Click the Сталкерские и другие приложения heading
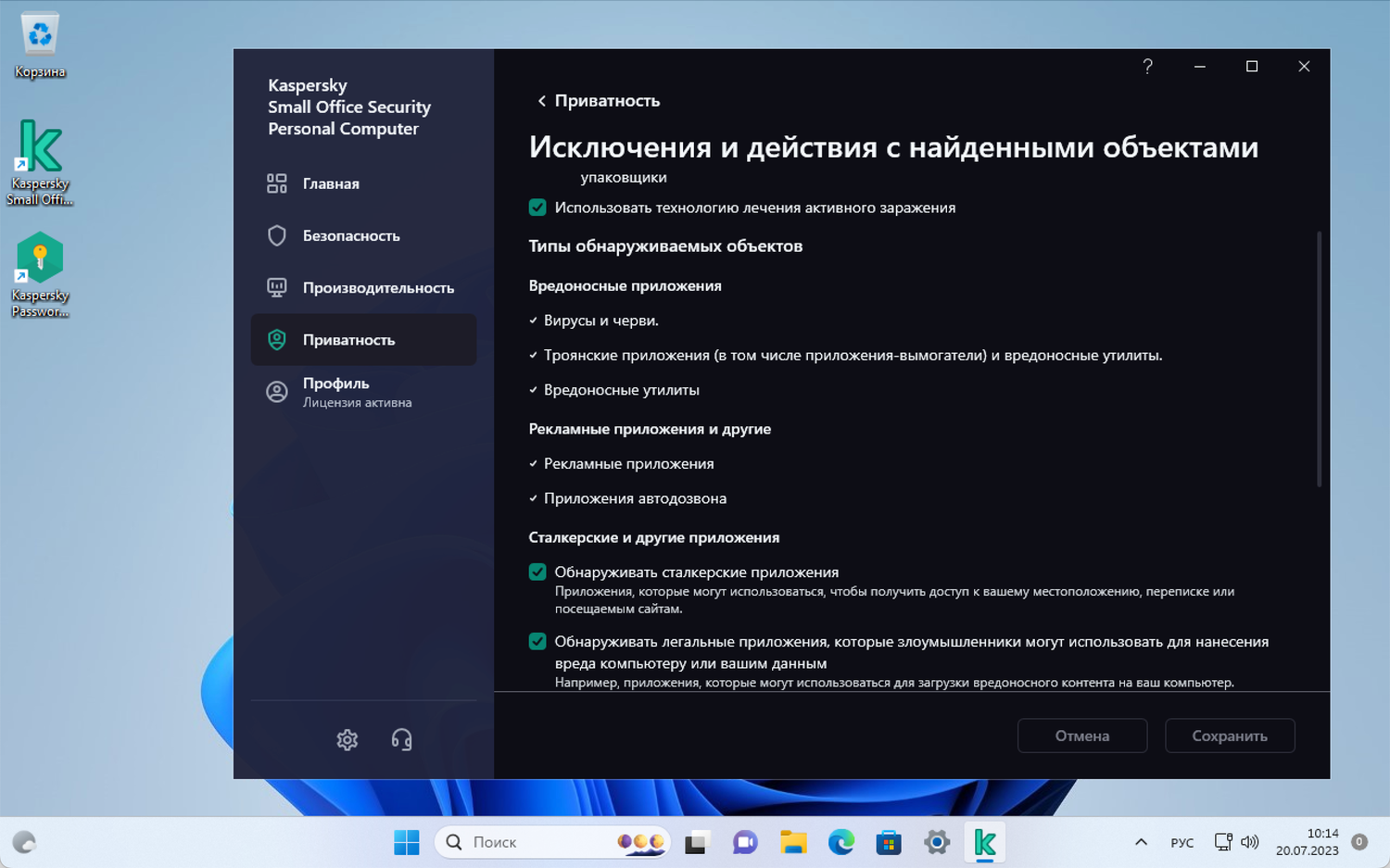The width and height of the screenshot is (1390, 868). coord(654,537)
